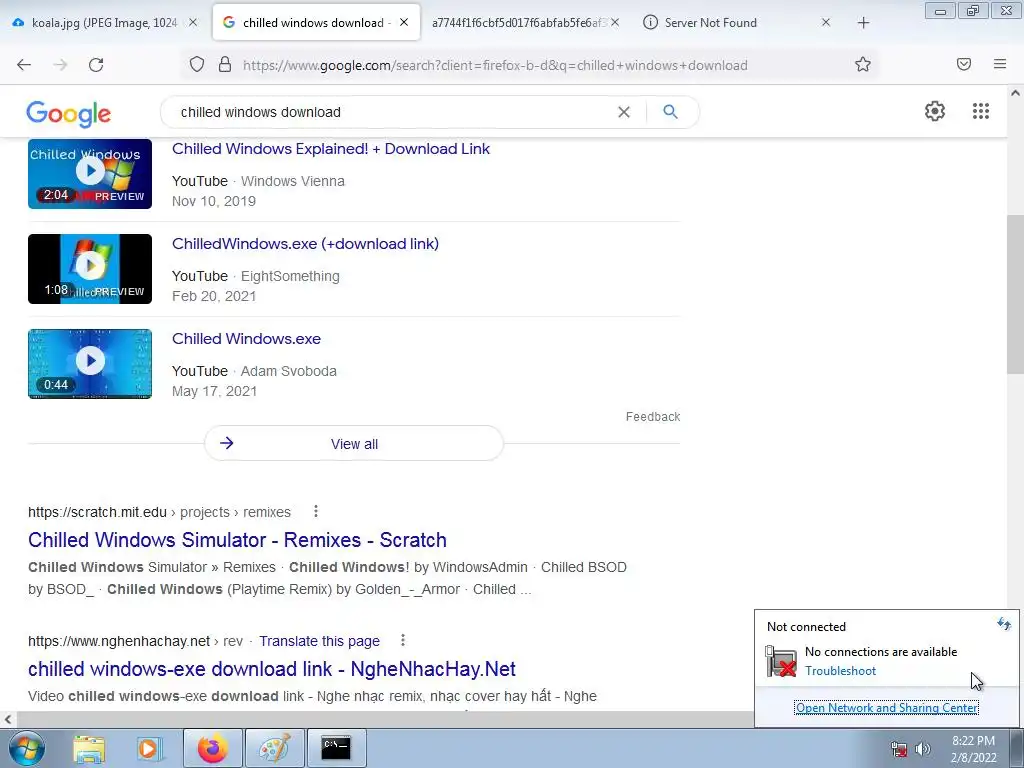
Task: Click View all videos button
Action: tap(354, 443)
